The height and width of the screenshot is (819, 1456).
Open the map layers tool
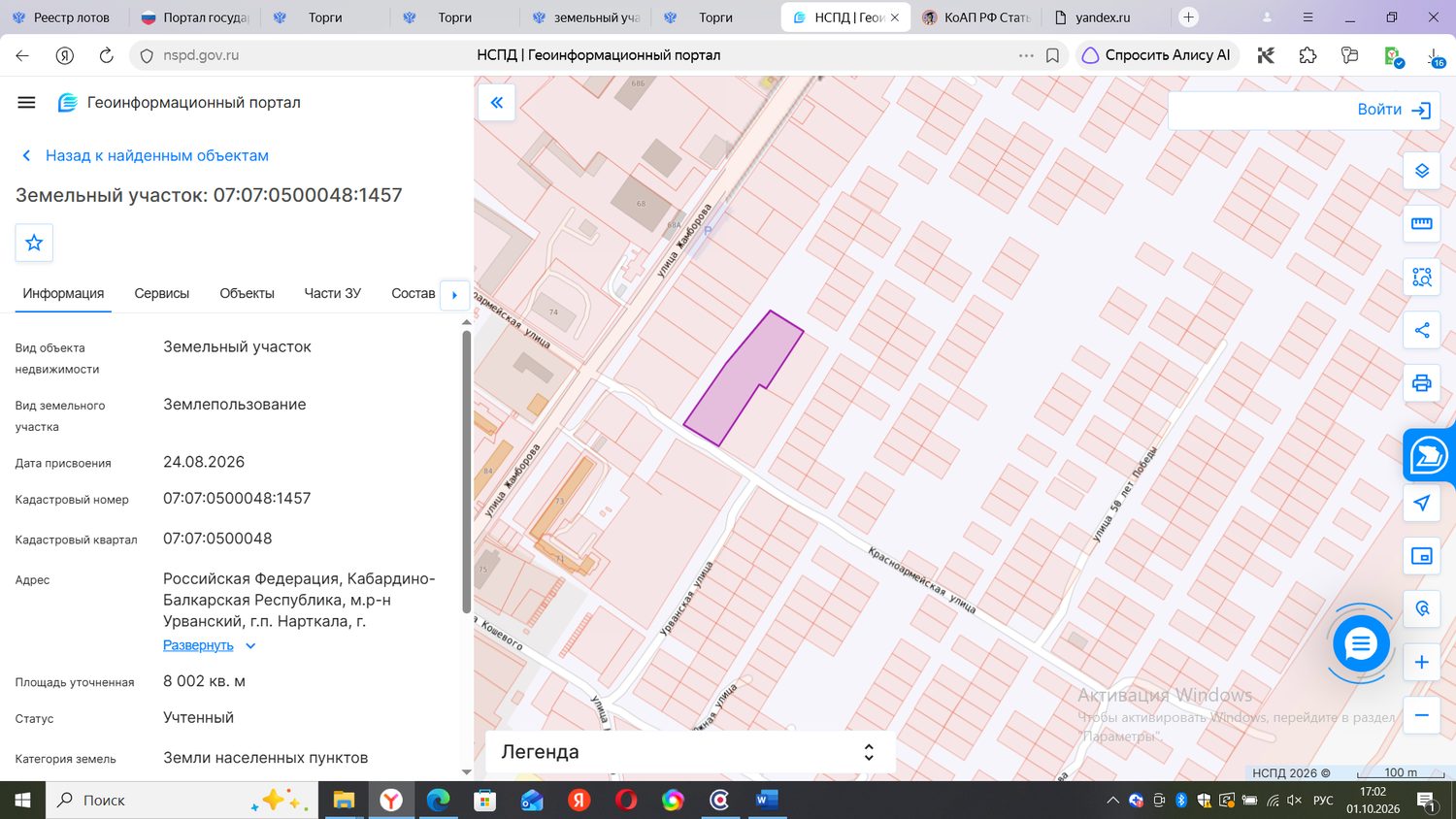click(x=1421, y=171)
